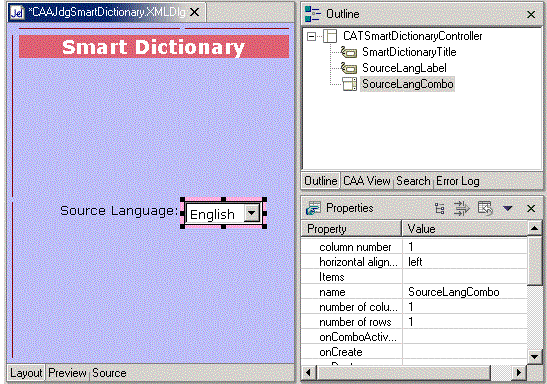Click the Properties panel header icon

tap(313, 208)
